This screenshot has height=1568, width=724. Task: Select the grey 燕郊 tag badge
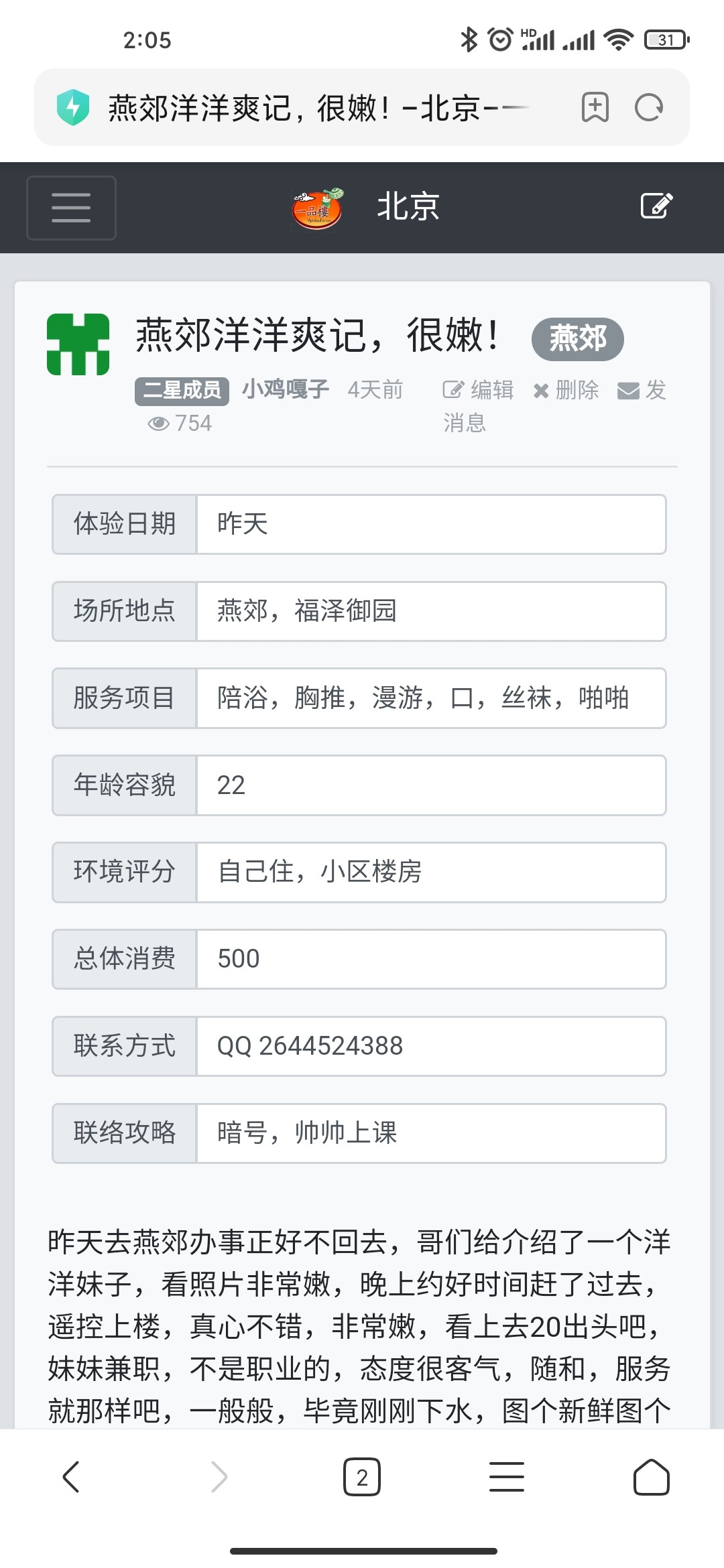pyautogui.click(x=577, y=338)
